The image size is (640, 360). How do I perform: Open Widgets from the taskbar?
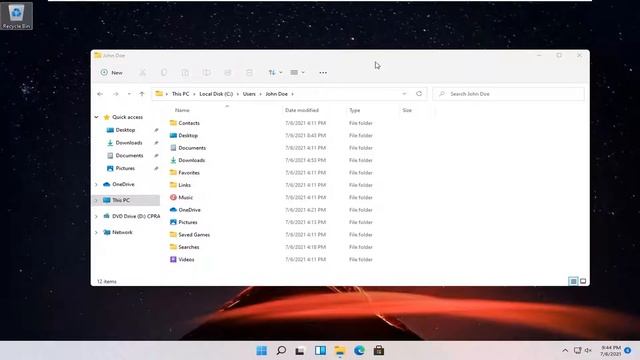pyautogui.click(x=320, y=351)
